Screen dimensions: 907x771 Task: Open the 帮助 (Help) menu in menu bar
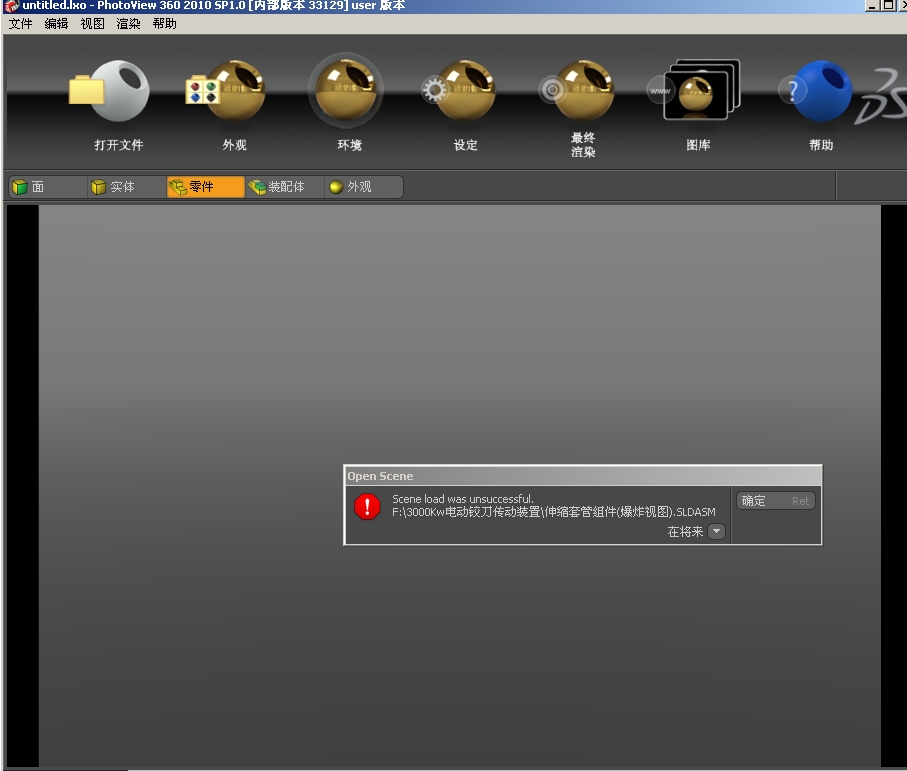[x=164, y=24]
